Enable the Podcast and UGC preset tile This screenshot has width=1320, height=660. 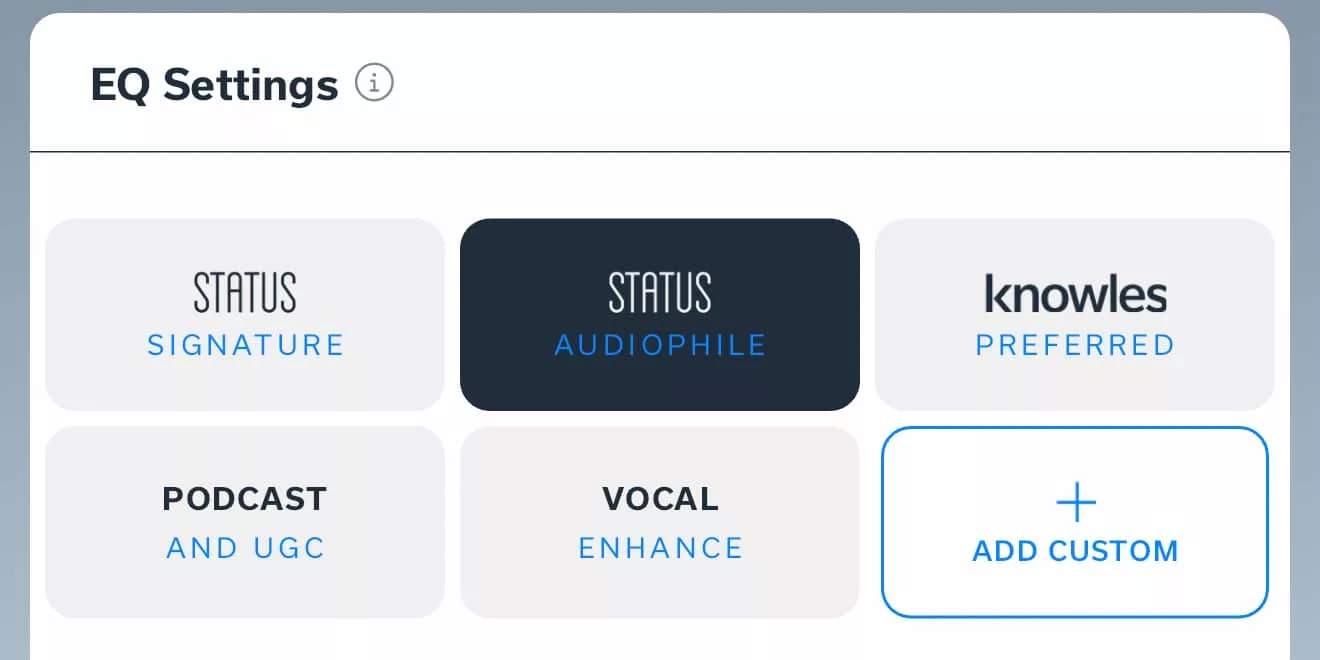[245, 522]
